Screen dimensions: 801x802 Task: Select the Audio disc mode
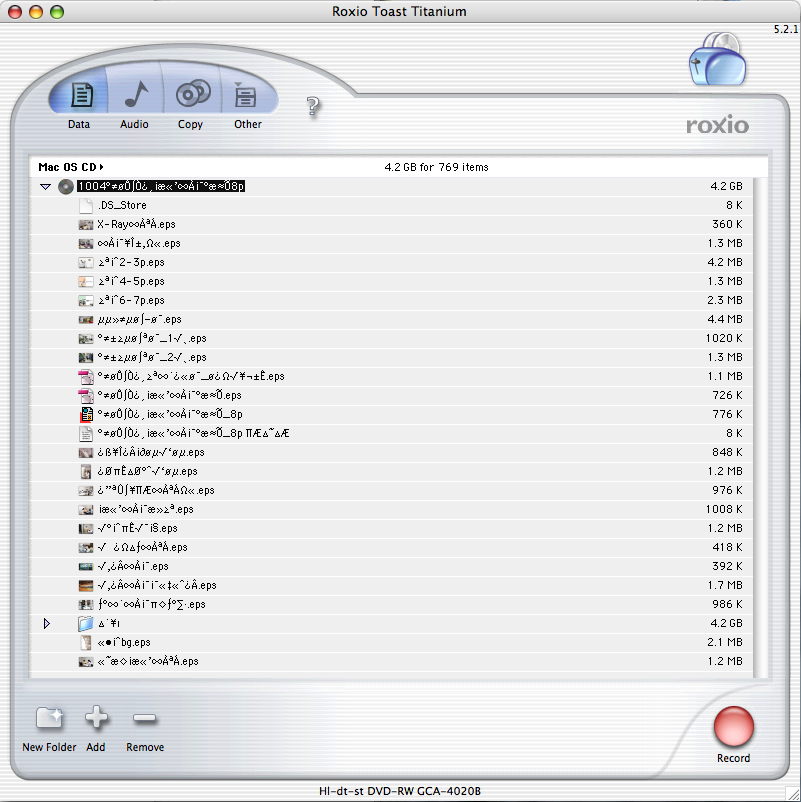(135, 97)
